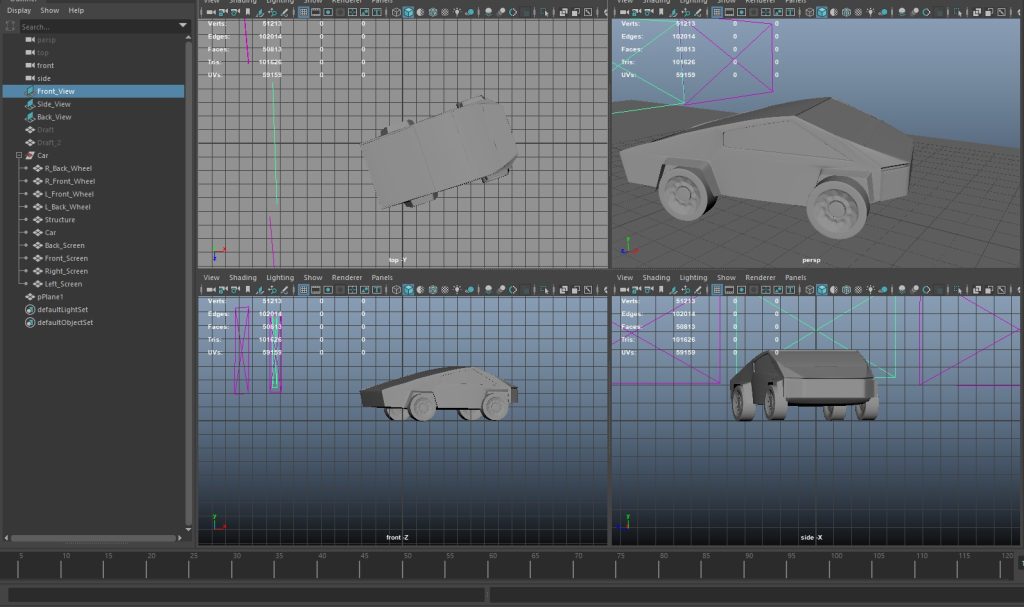Viewport: 1024px width, 607px height.
Task: Click Lock Camera icon in front panel toolbar
Action: tap(223, 289)
